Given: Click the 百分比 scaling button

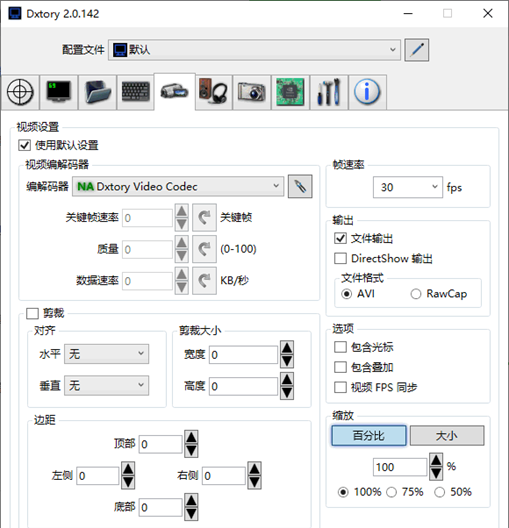Looking at the screenshot, I should [x=369, y=436].
